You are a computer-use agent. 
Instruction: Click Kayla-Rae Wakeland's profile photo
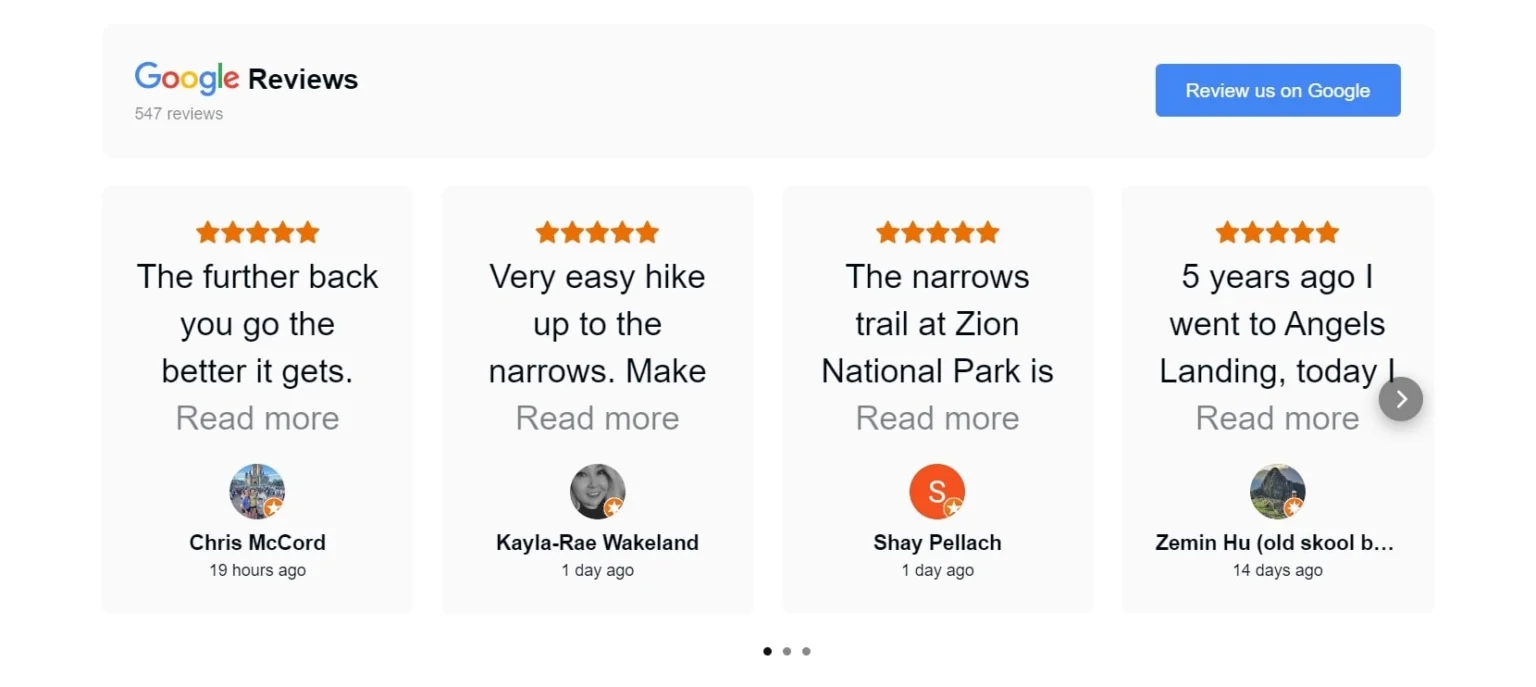pyautogui.click(x=597, y=491)
